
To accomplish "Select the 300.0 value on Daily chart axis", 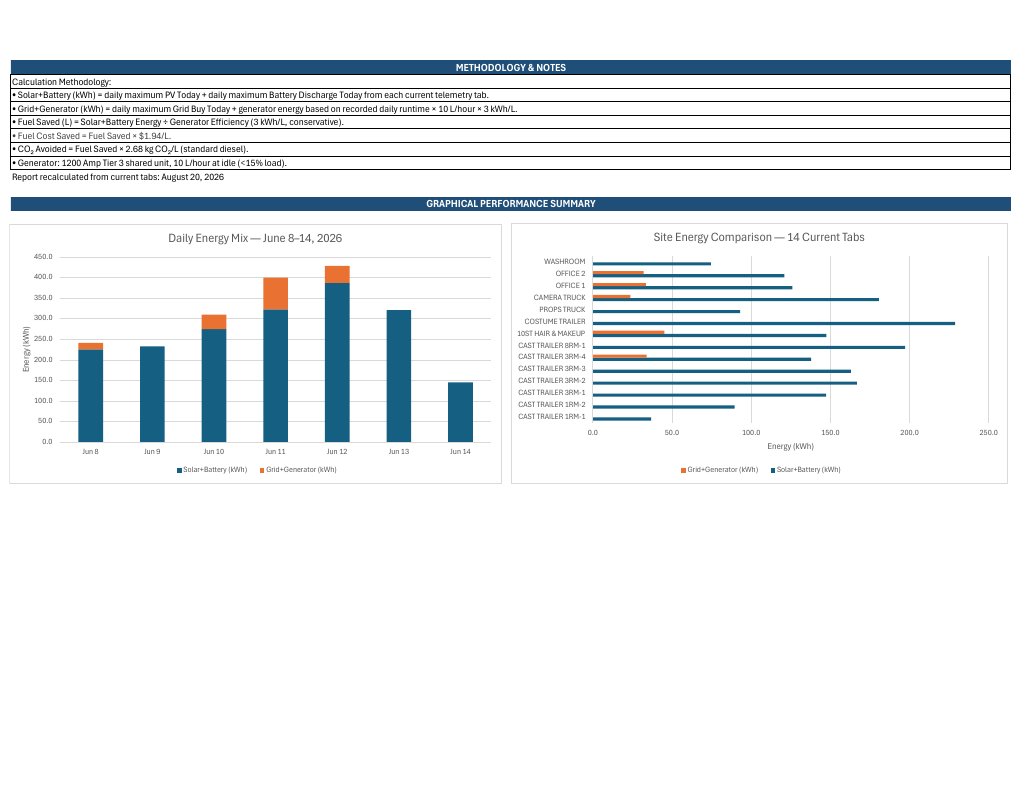I will point(43,318).
